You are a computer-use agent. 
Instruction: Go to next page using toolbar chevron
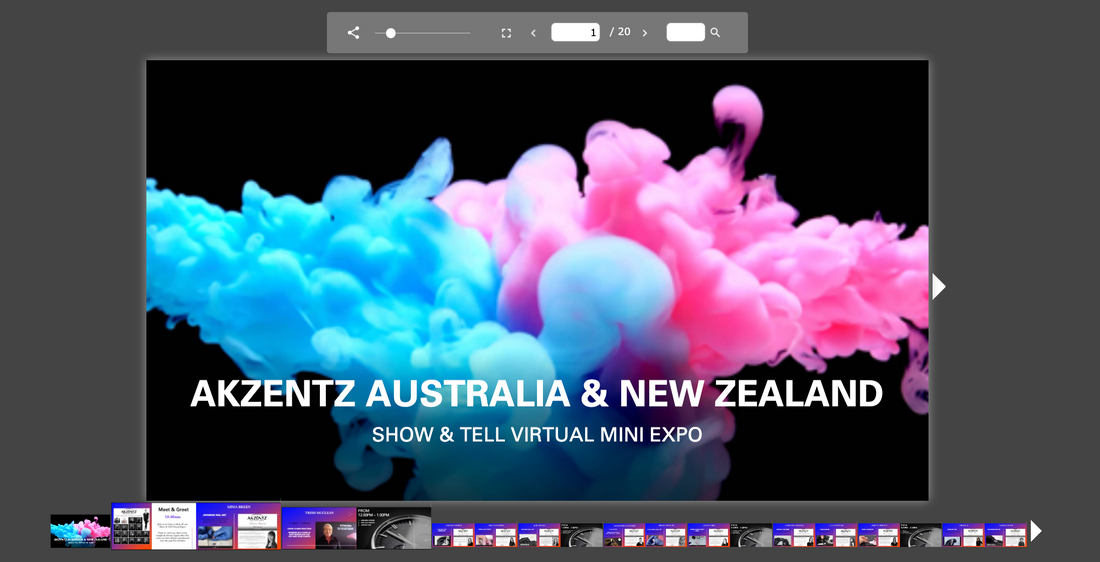click(645, 33)
